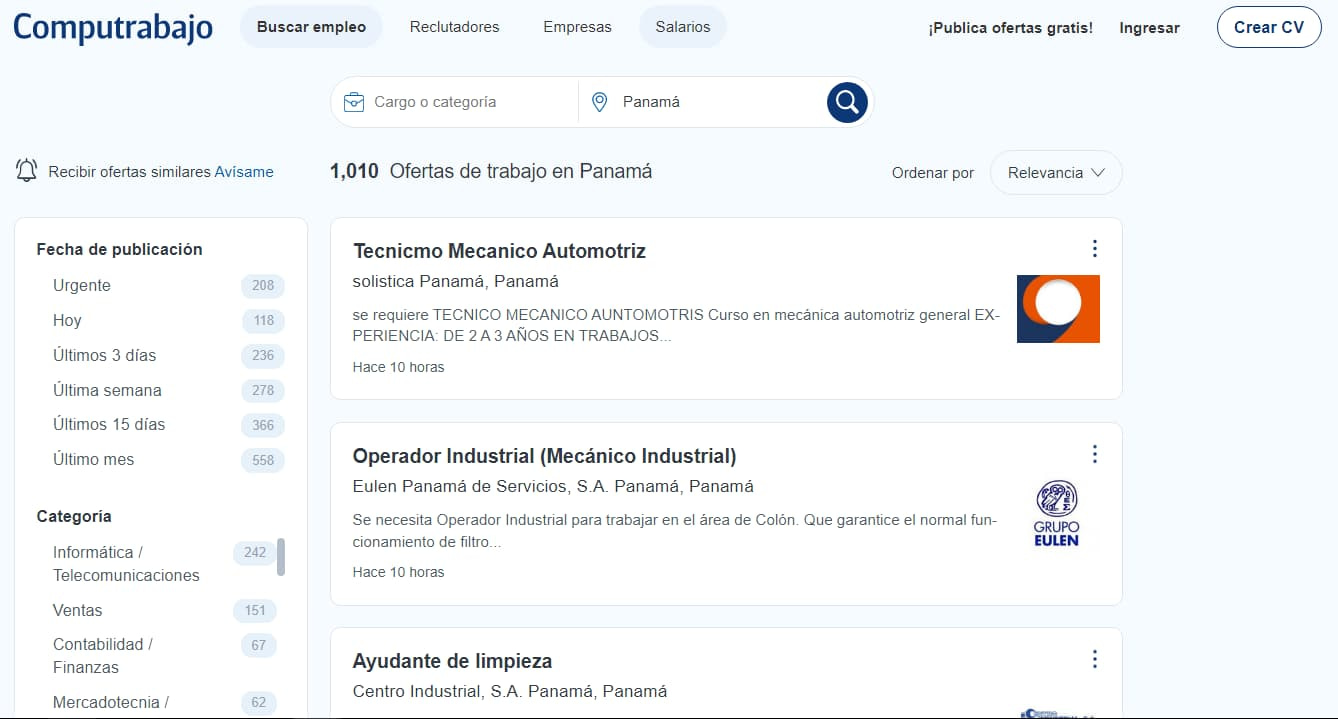Open the Reclutadores menu item

[455, 27]
